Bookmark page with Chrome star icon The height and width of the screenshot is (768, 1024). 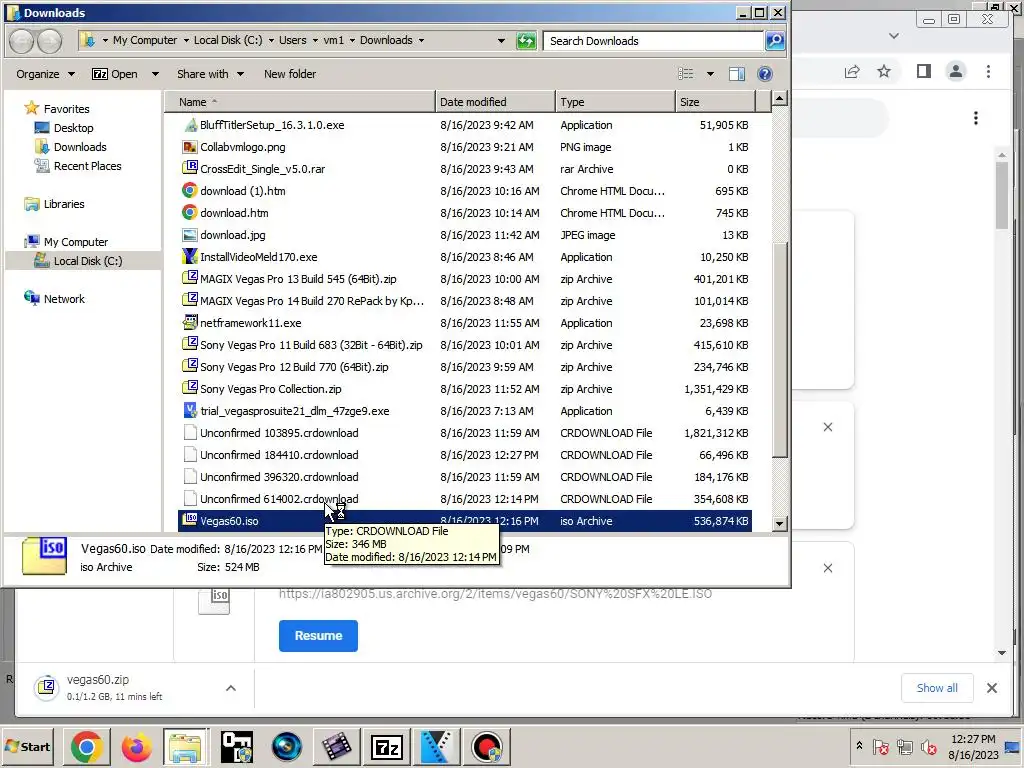(884, 71)
